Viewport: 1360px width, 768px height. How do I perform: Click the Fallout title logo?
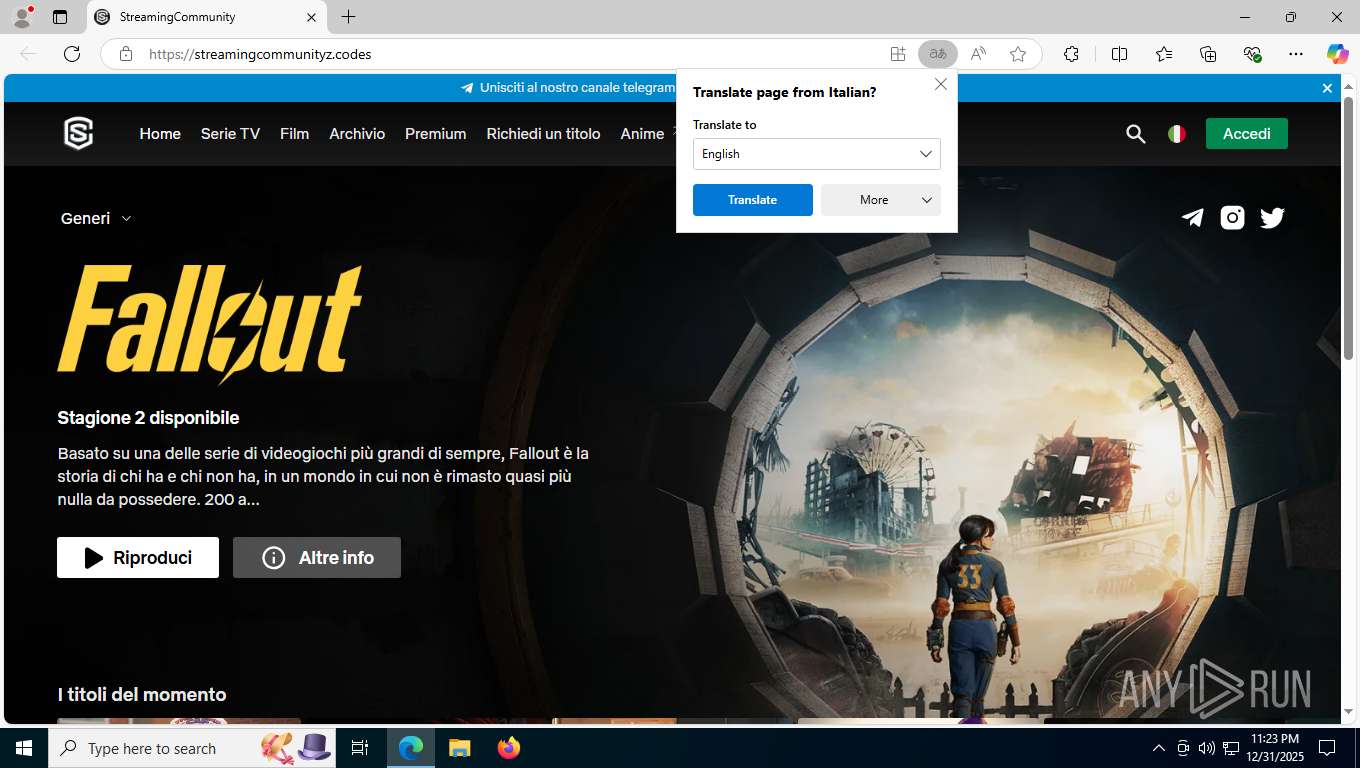click(210, 325)
